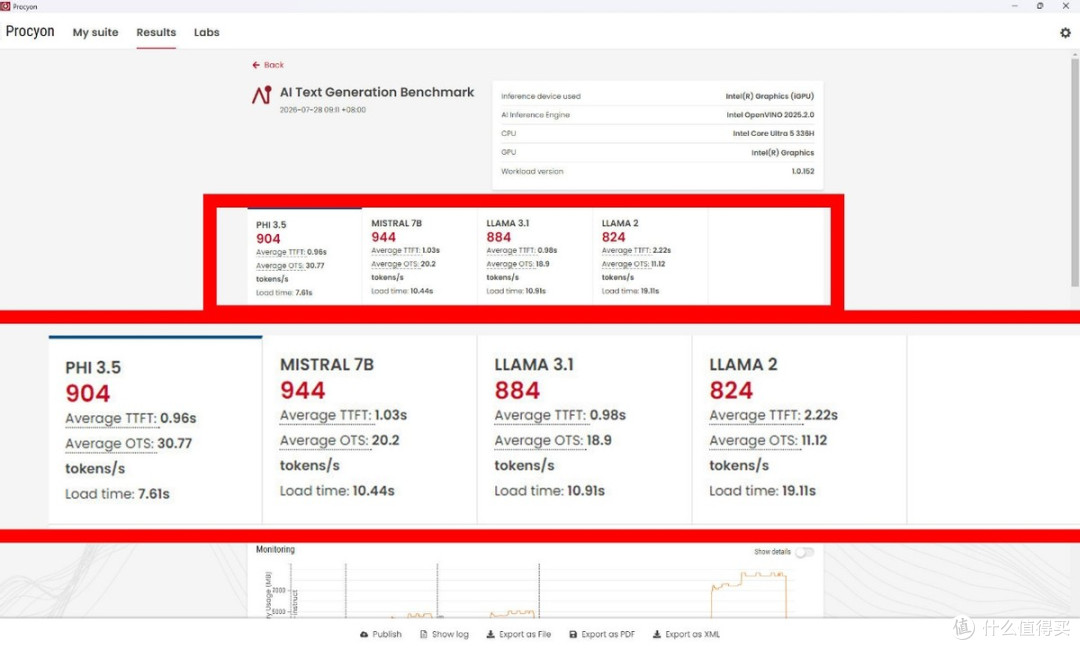Minimize the Procyon window
This screenshot has width=1080, height=650.
point(1015,6)
